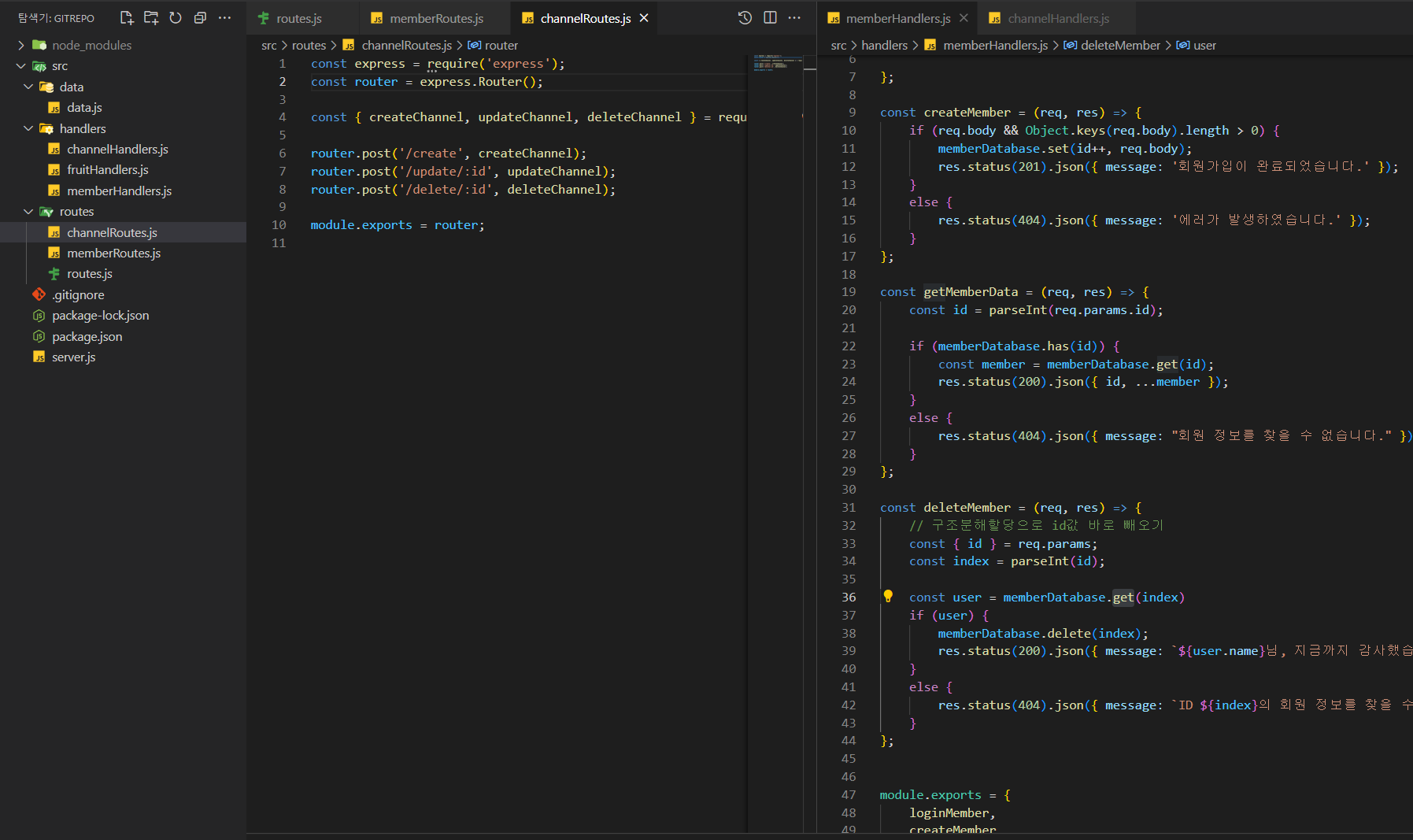Click line number 36 in right editor
Image resolution: width=1413 pixels, height=840 pixels.
tap(849, 597)
